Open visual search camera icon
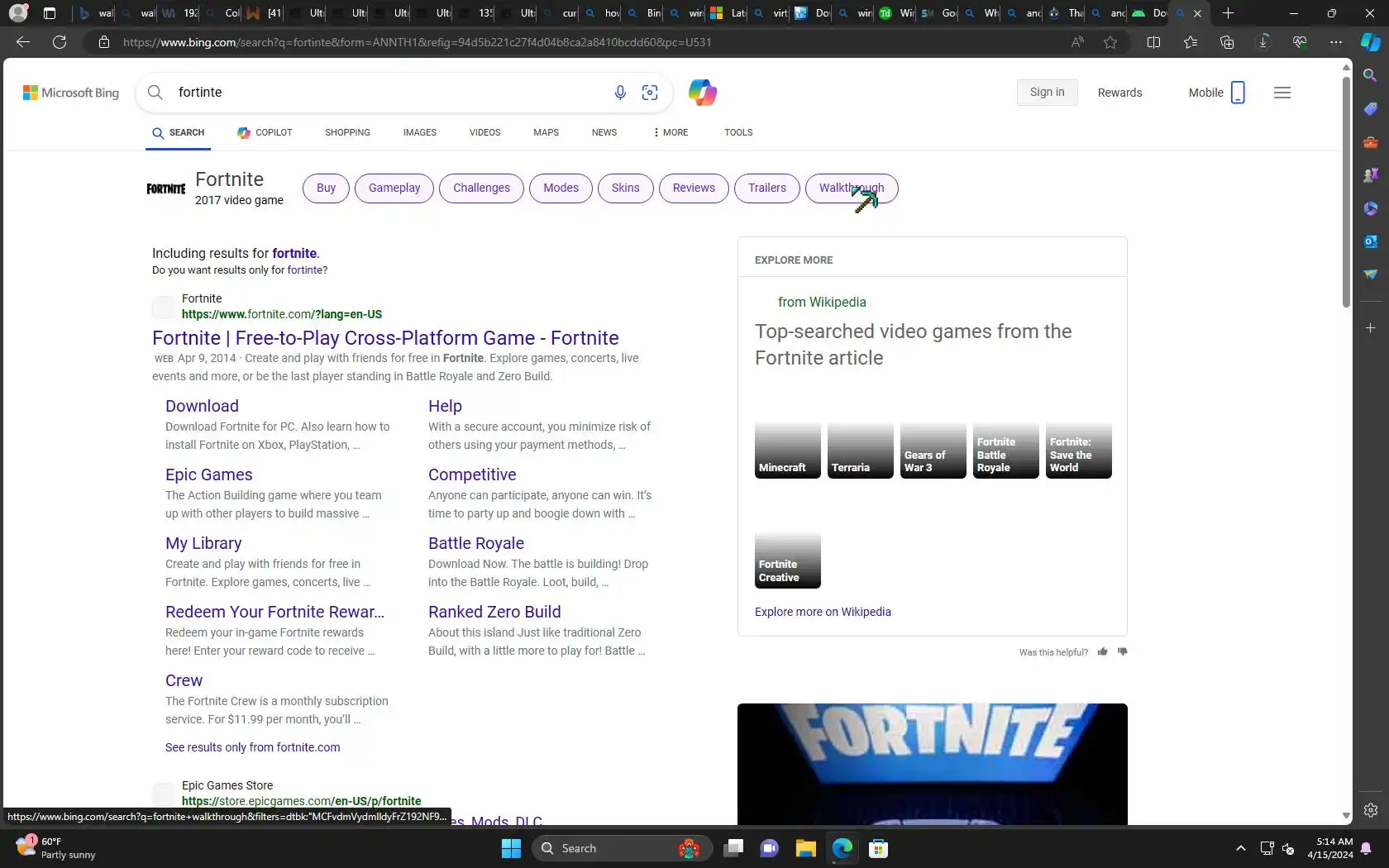 point(650,93)
